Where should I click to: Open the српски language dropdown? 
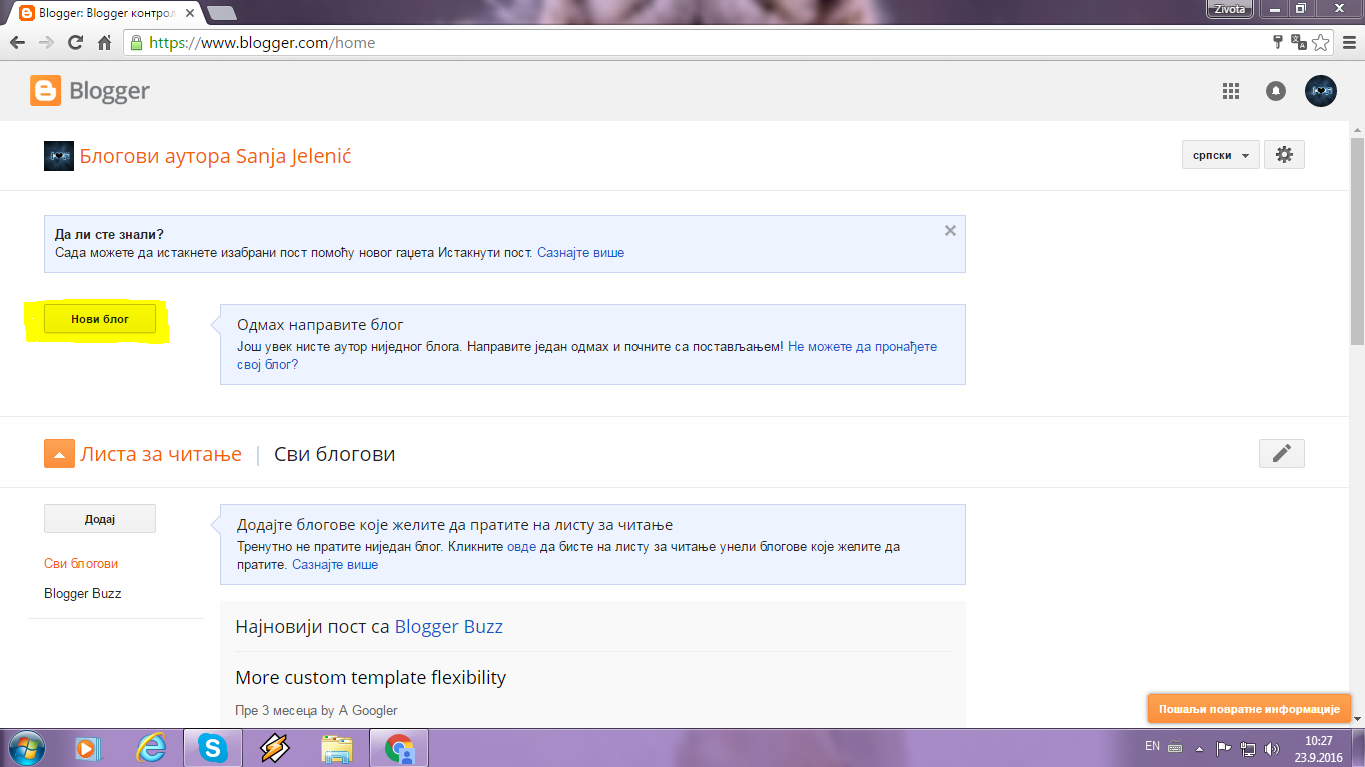pos(1220,155)
